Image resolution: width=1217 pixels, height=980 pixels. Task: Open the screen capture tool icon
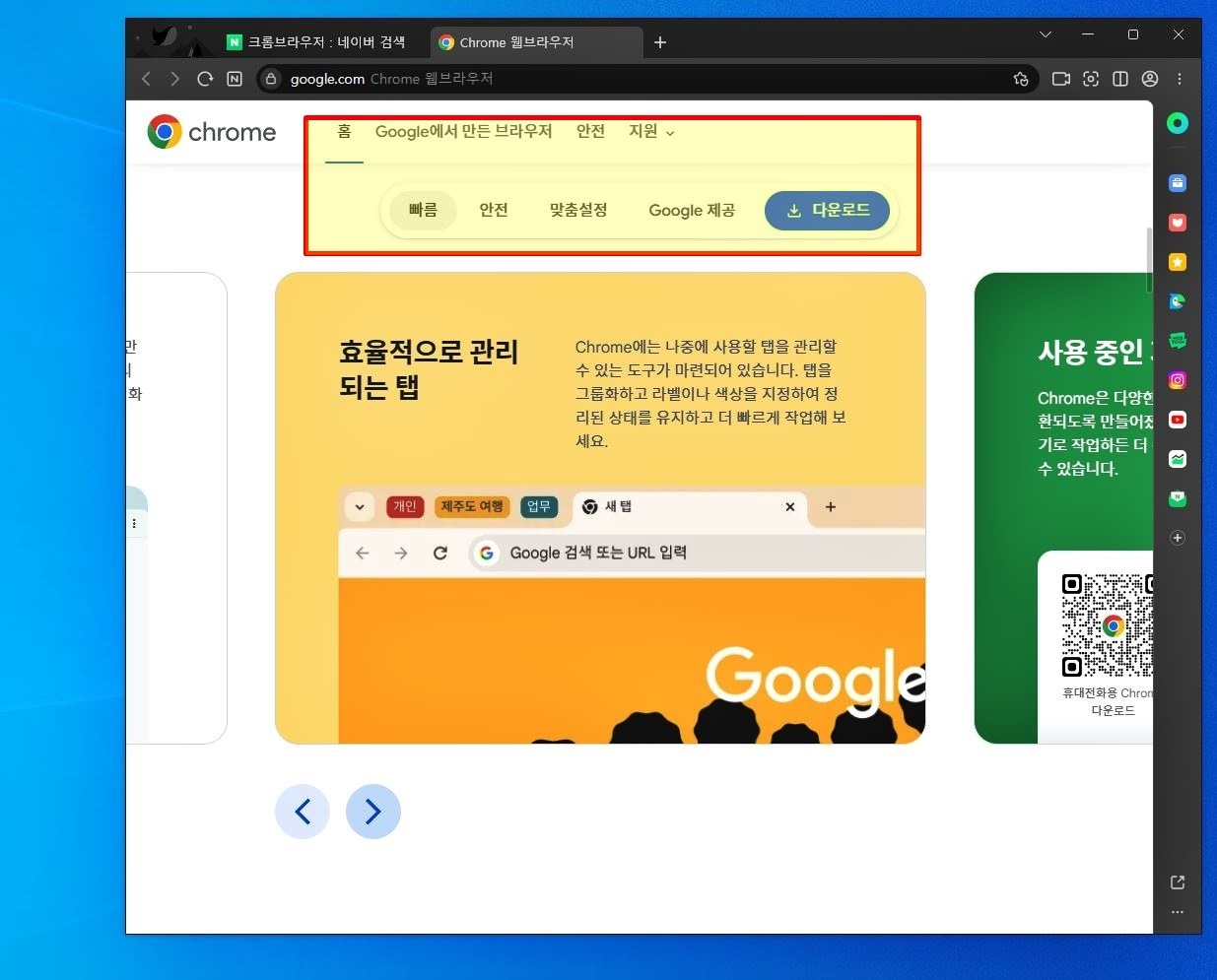(x=1091, y=79)
